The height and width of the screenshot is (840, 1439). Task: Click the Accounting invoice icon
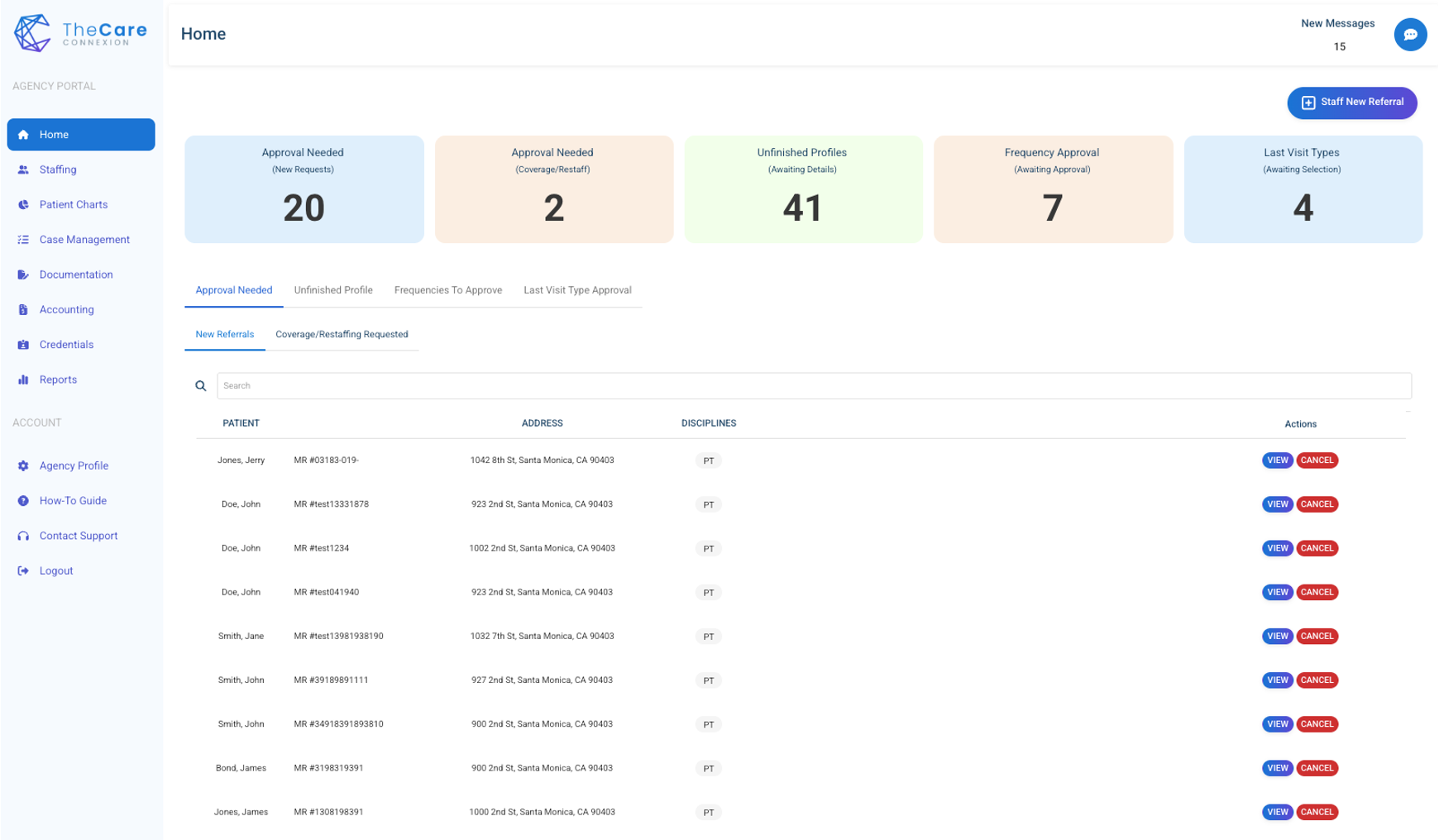(23, 310)
